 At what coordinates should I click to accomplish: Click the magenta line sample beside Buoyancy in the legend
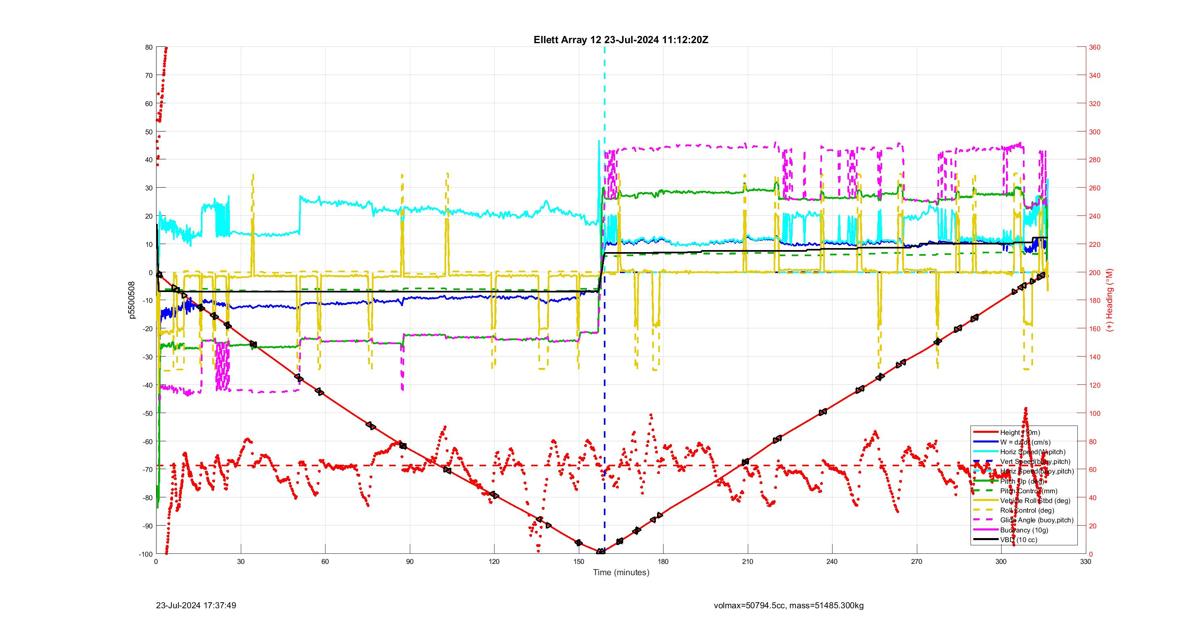986,530
